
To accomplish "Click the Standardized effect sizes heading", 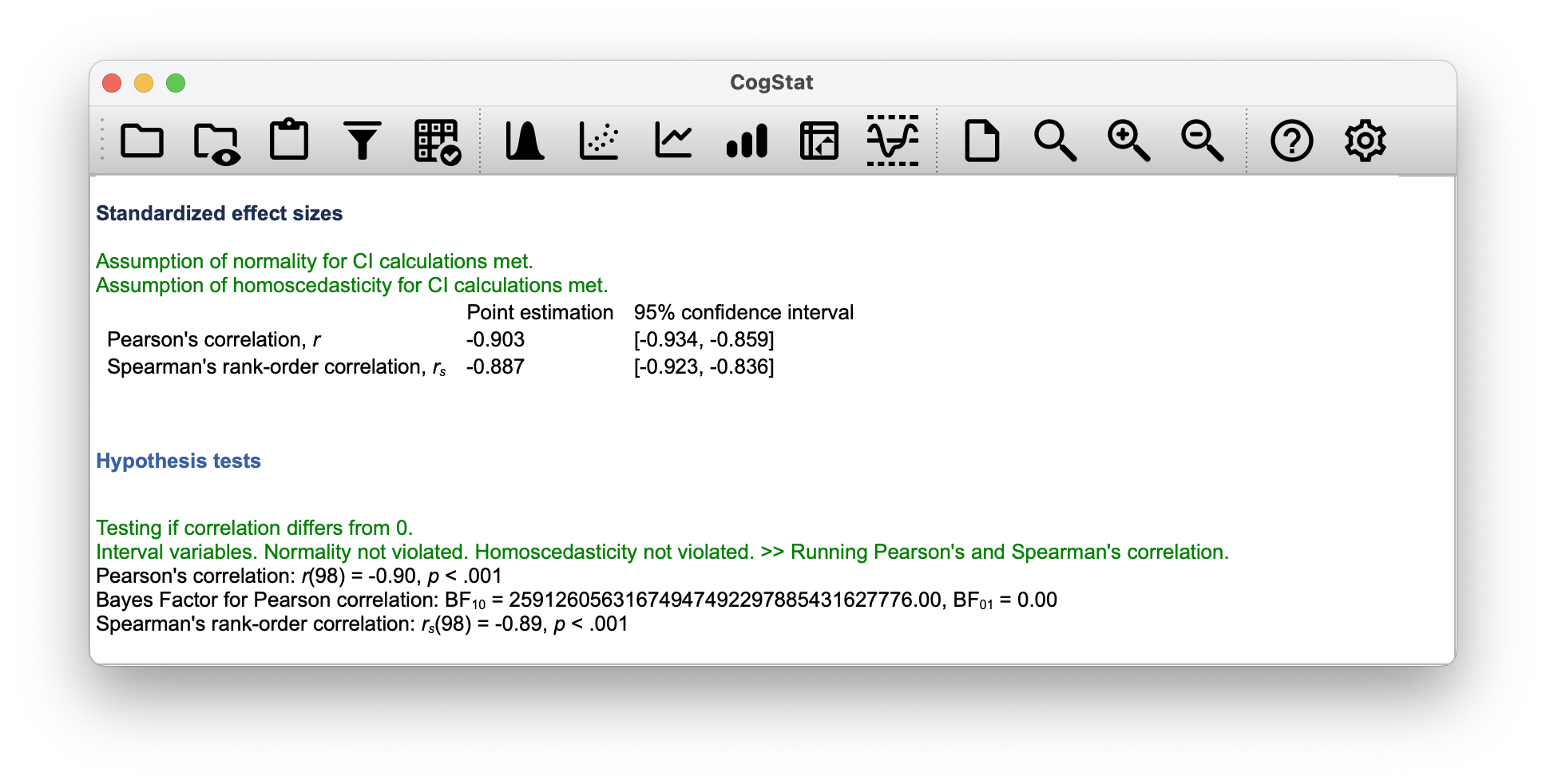I will 219,213.
